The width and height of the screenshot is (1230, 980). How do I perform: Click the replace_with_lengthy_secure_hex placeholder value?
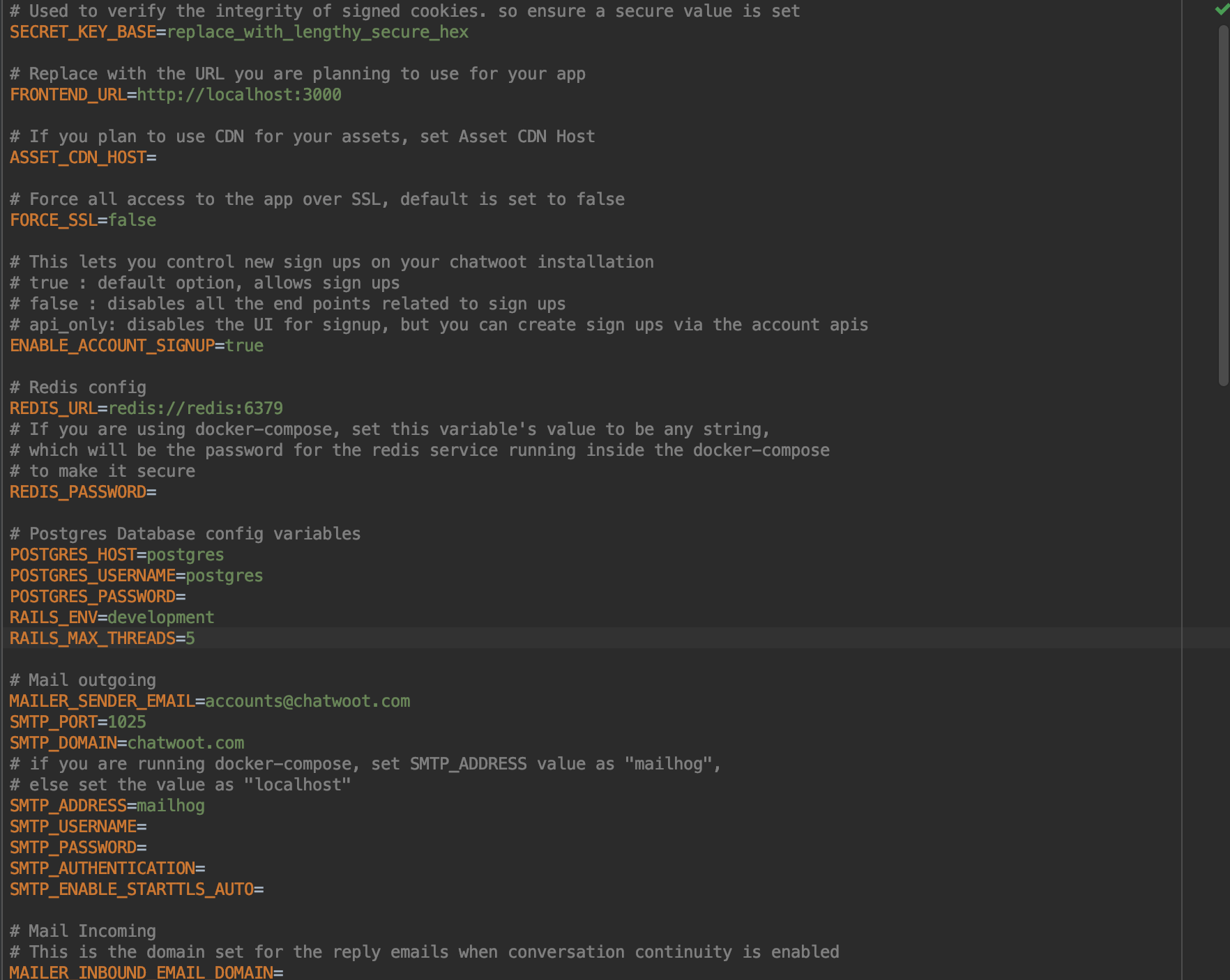317,31
